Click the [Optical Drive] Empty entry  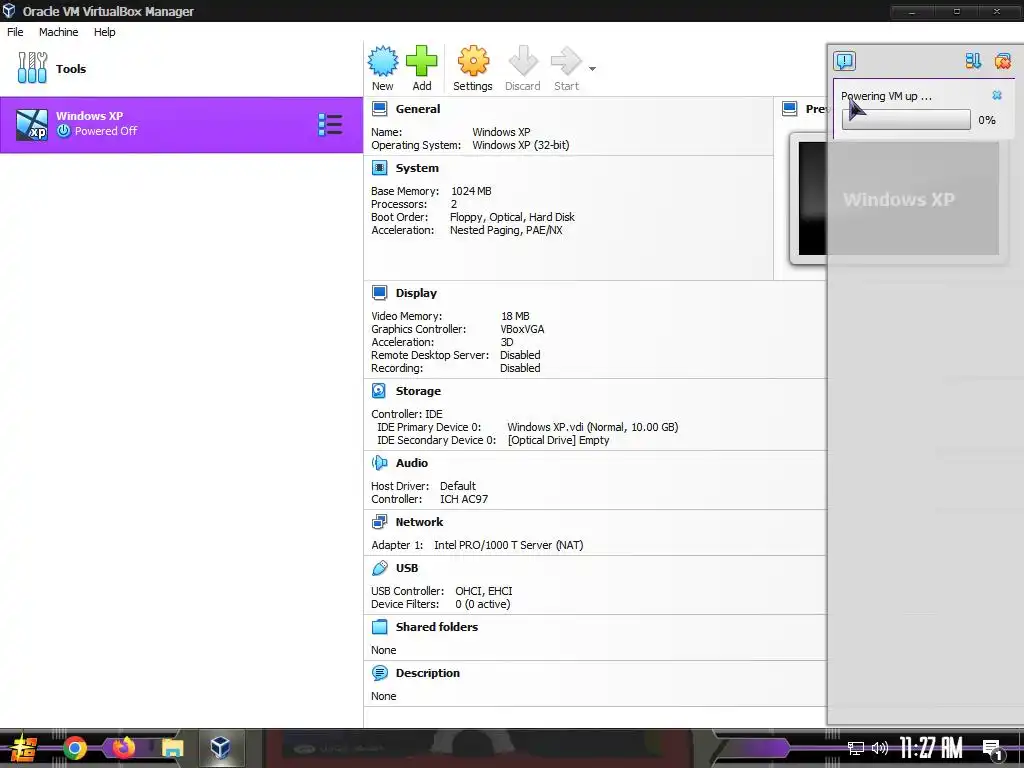point(558,440)
